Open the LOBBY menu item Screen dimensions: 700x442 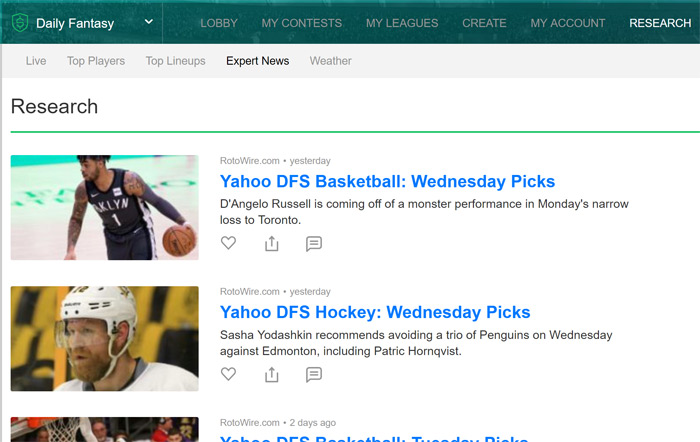pos(219,23)
